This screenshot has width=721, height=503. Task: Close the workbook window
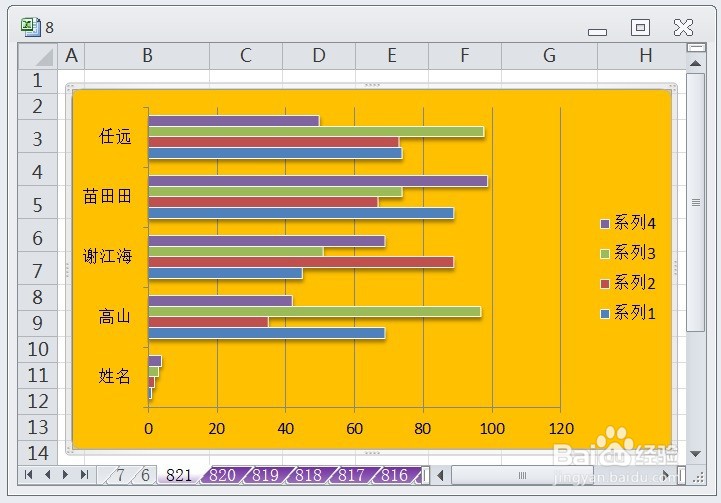(683, 28)
